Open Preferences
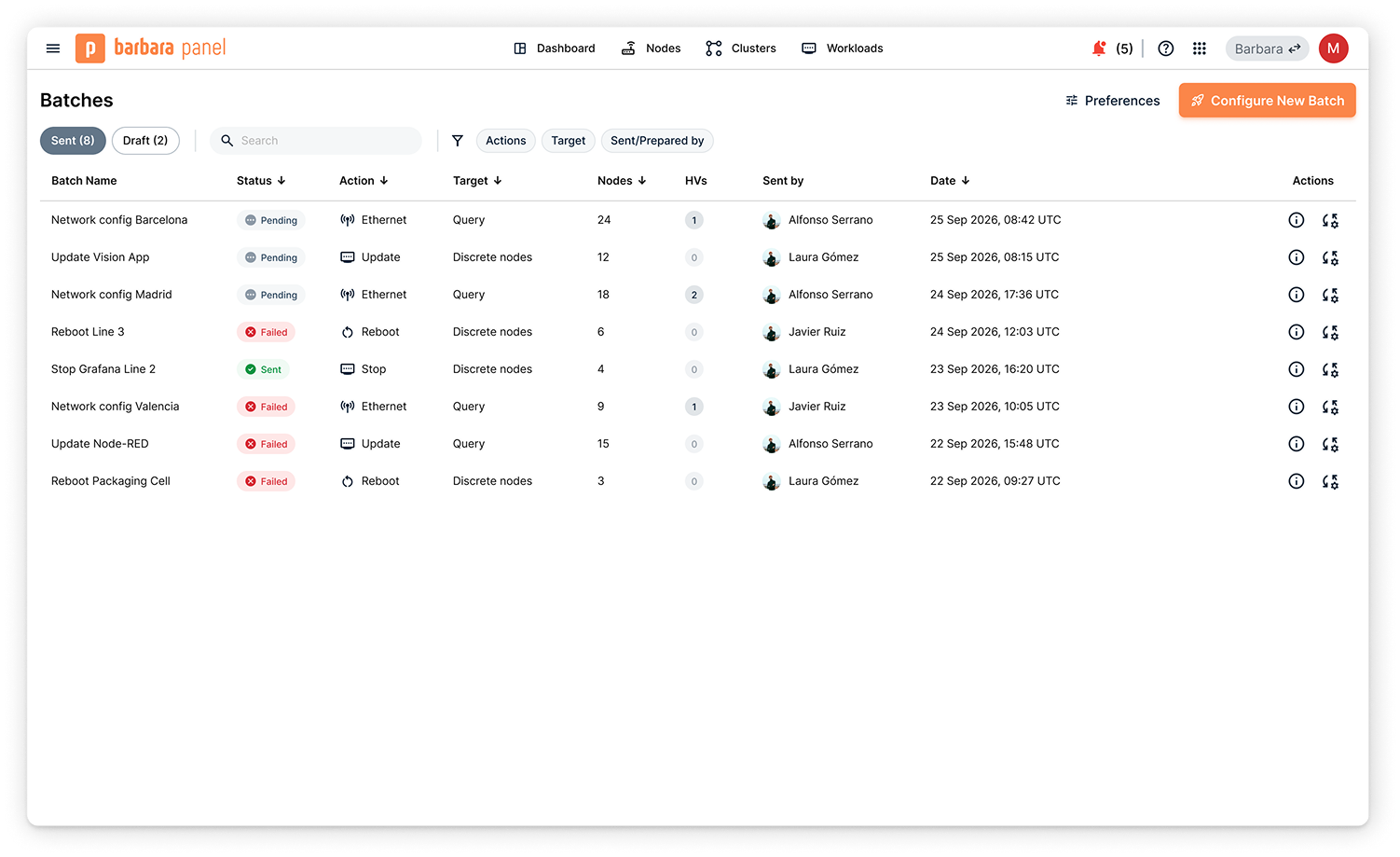The image size is (1400, 857). coord(1113,101)
